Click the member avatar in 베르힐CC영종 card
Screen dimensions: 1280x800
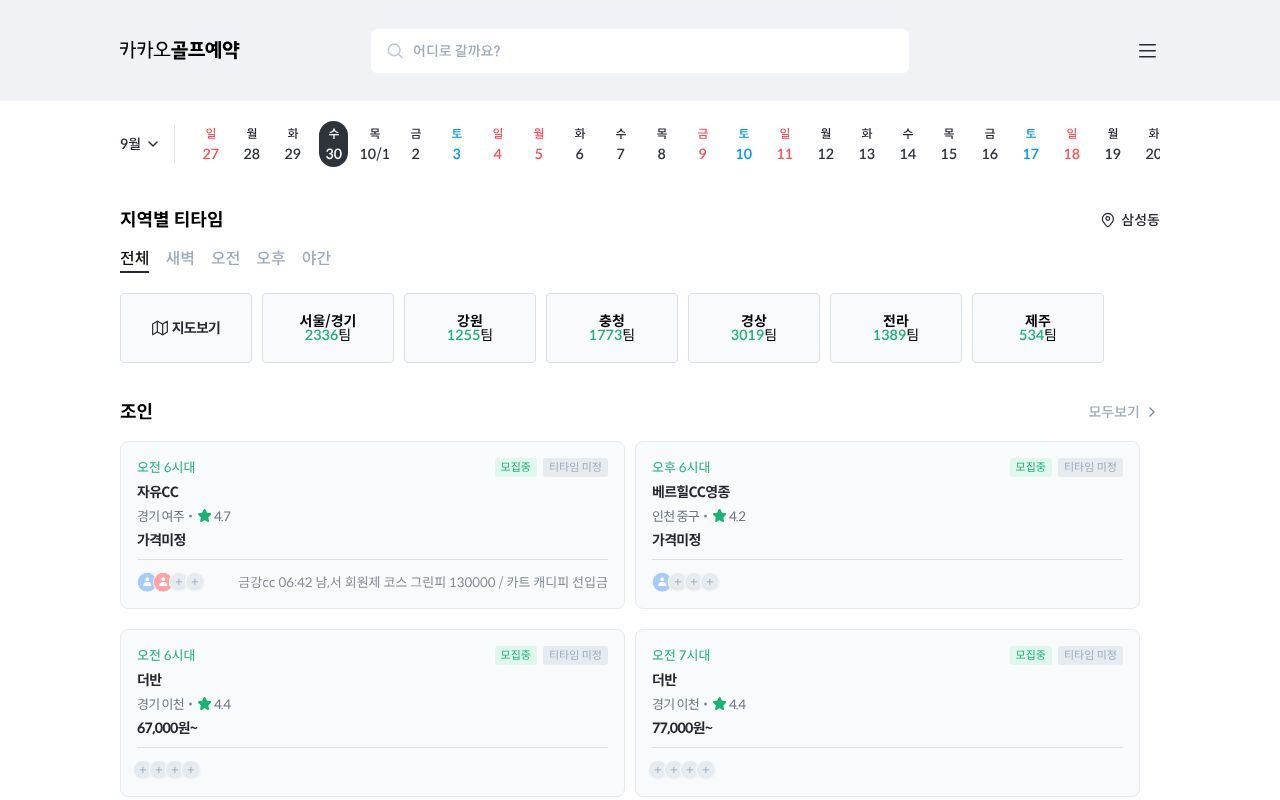tap(661, 582)
